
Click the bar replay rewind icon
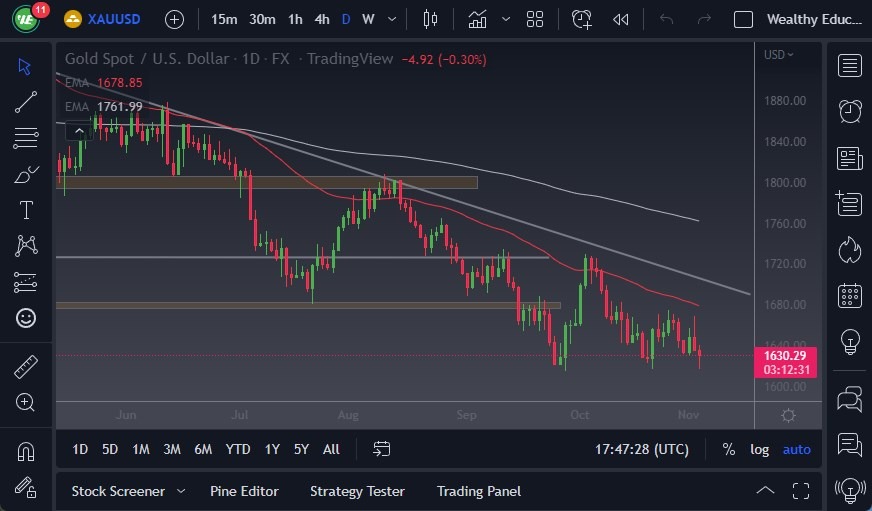621,19
